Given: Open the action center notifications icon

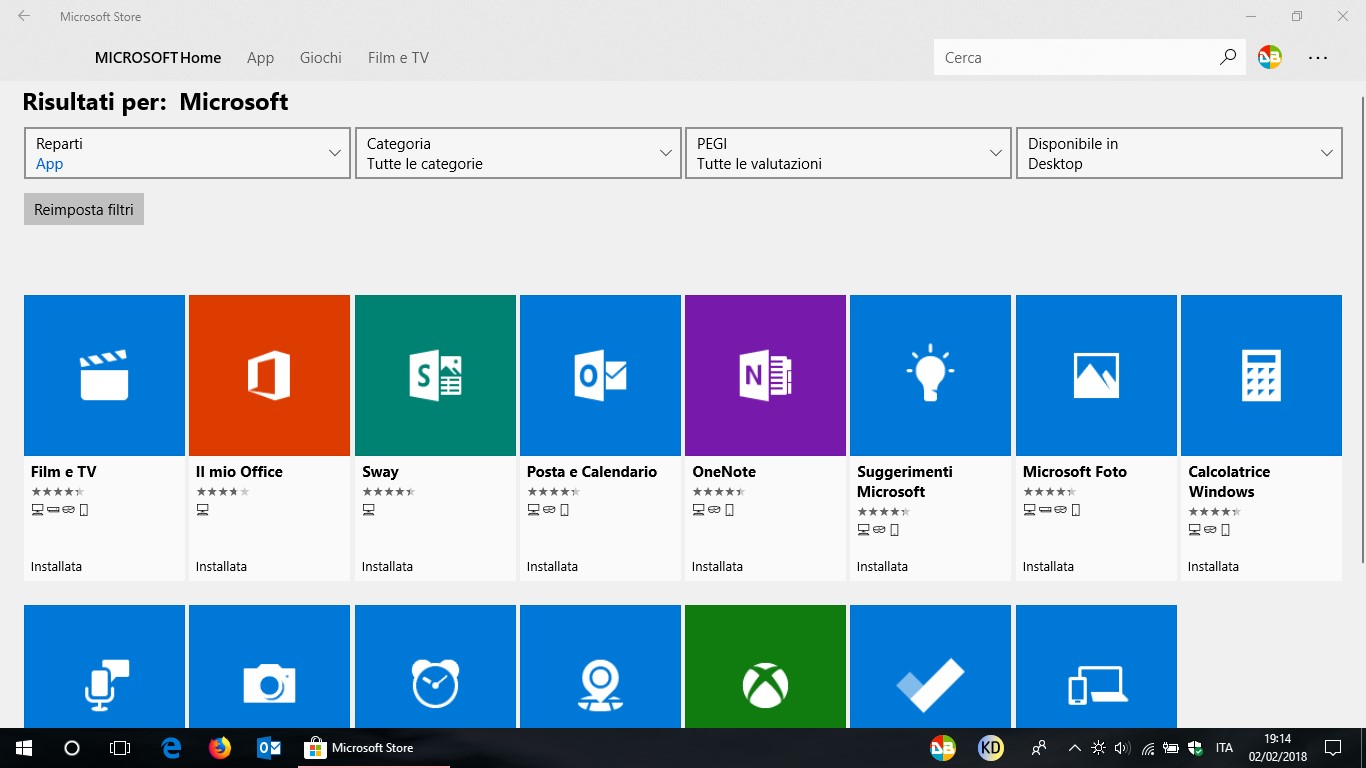Looking at the screenshot, I should 1333,747.
